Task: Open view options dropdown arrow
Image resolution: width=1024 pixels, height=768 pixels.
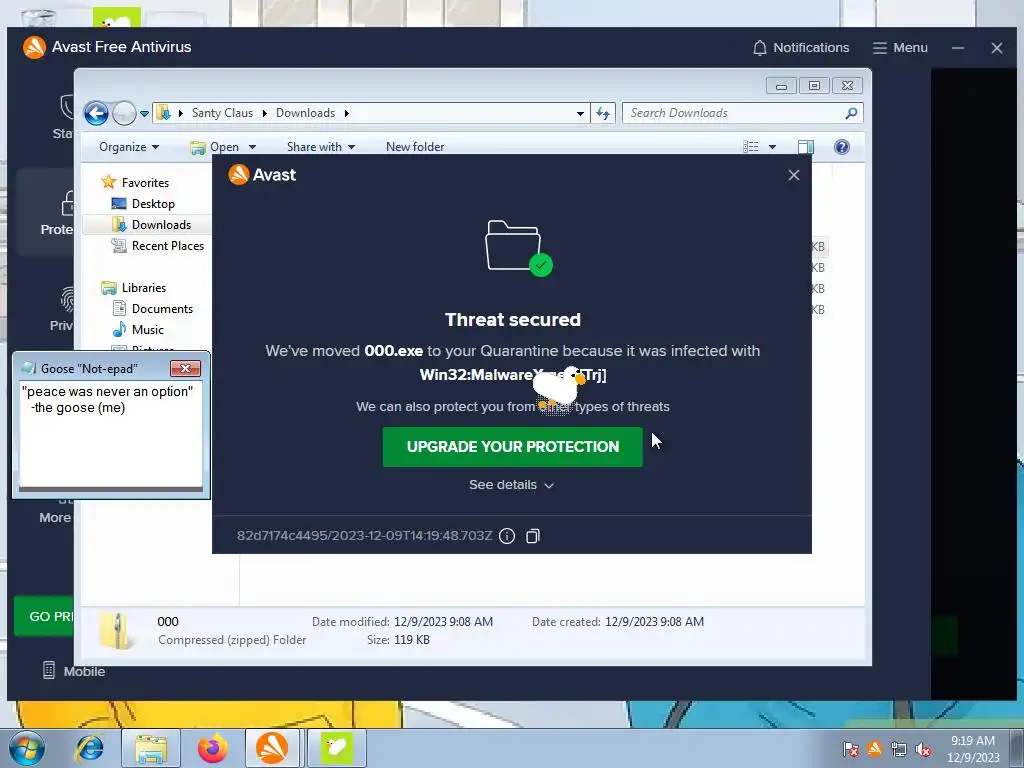Action: [x=772, y=147]
